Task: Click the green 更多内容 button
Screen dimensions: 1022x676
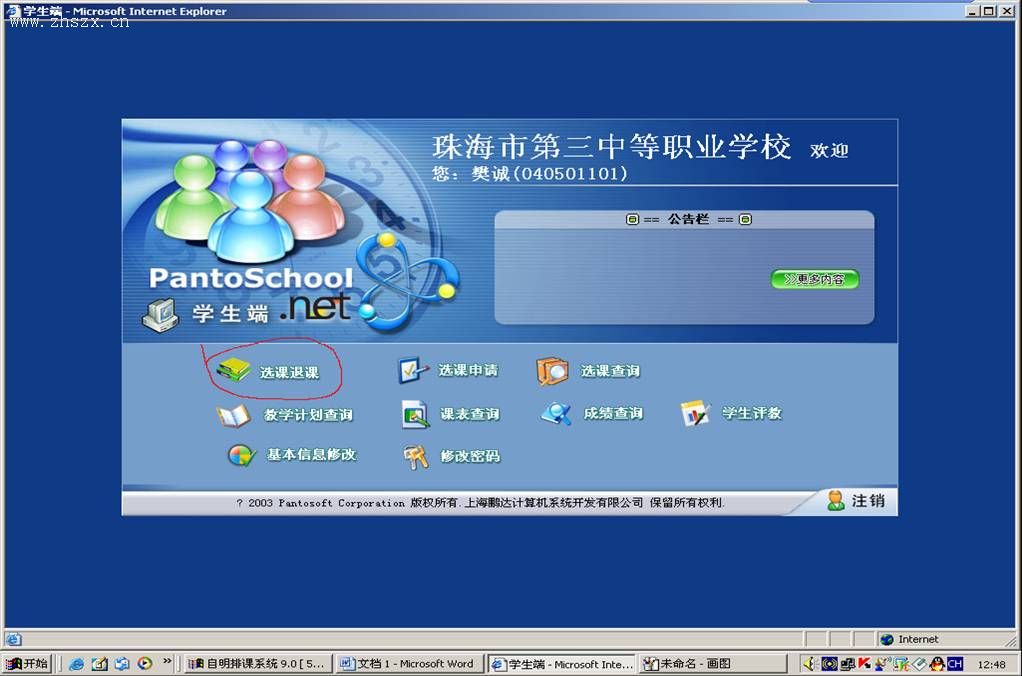Action: point(815,279)
